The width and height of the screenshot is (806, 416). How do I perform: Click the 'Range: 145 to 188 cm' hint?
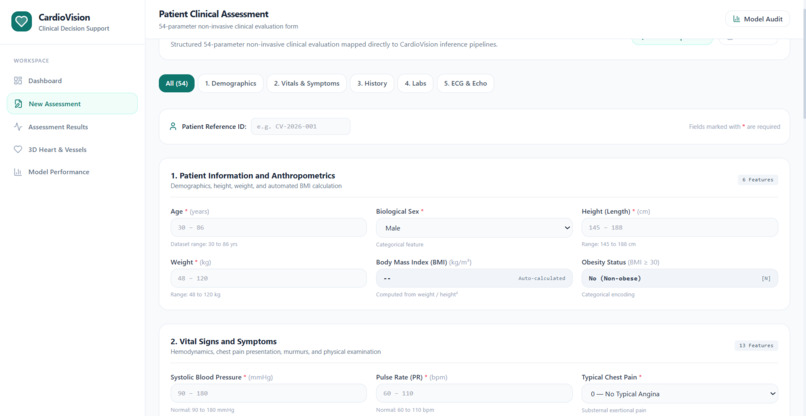(609, 244)
